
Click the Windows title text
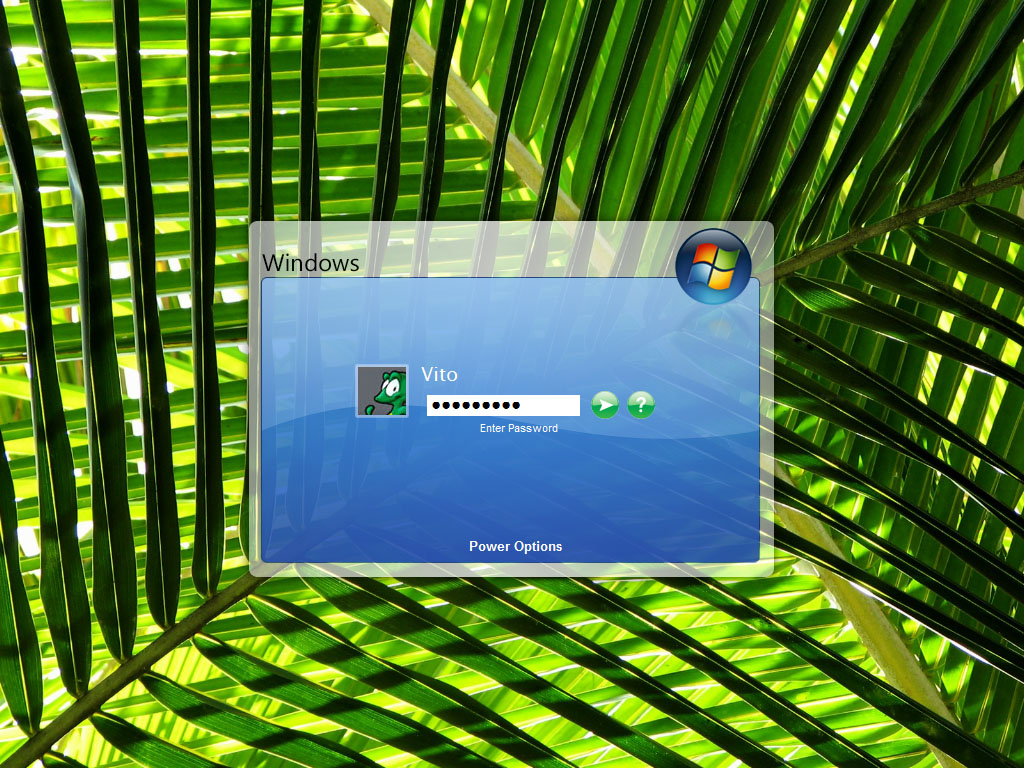[311, 263]
